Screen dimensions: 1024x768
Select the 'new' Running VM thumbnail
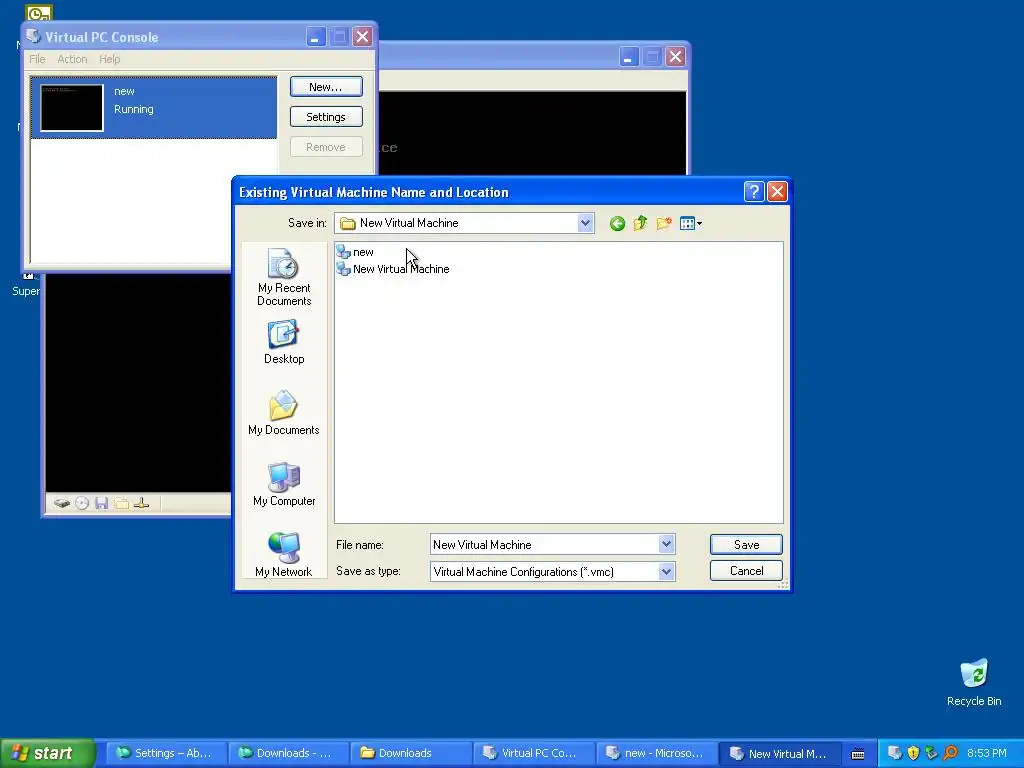tap(72, 108)
